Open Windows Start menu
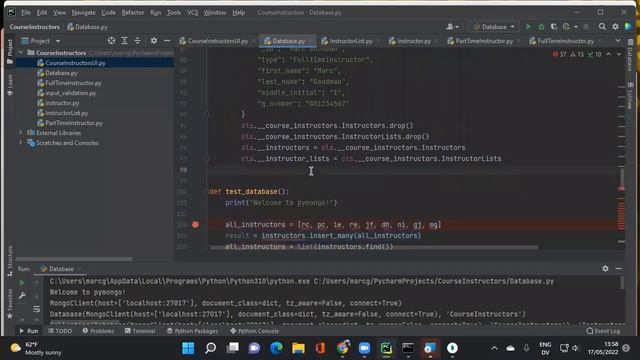Viewport: 640px width, 360px height. [x=188, y=348]
